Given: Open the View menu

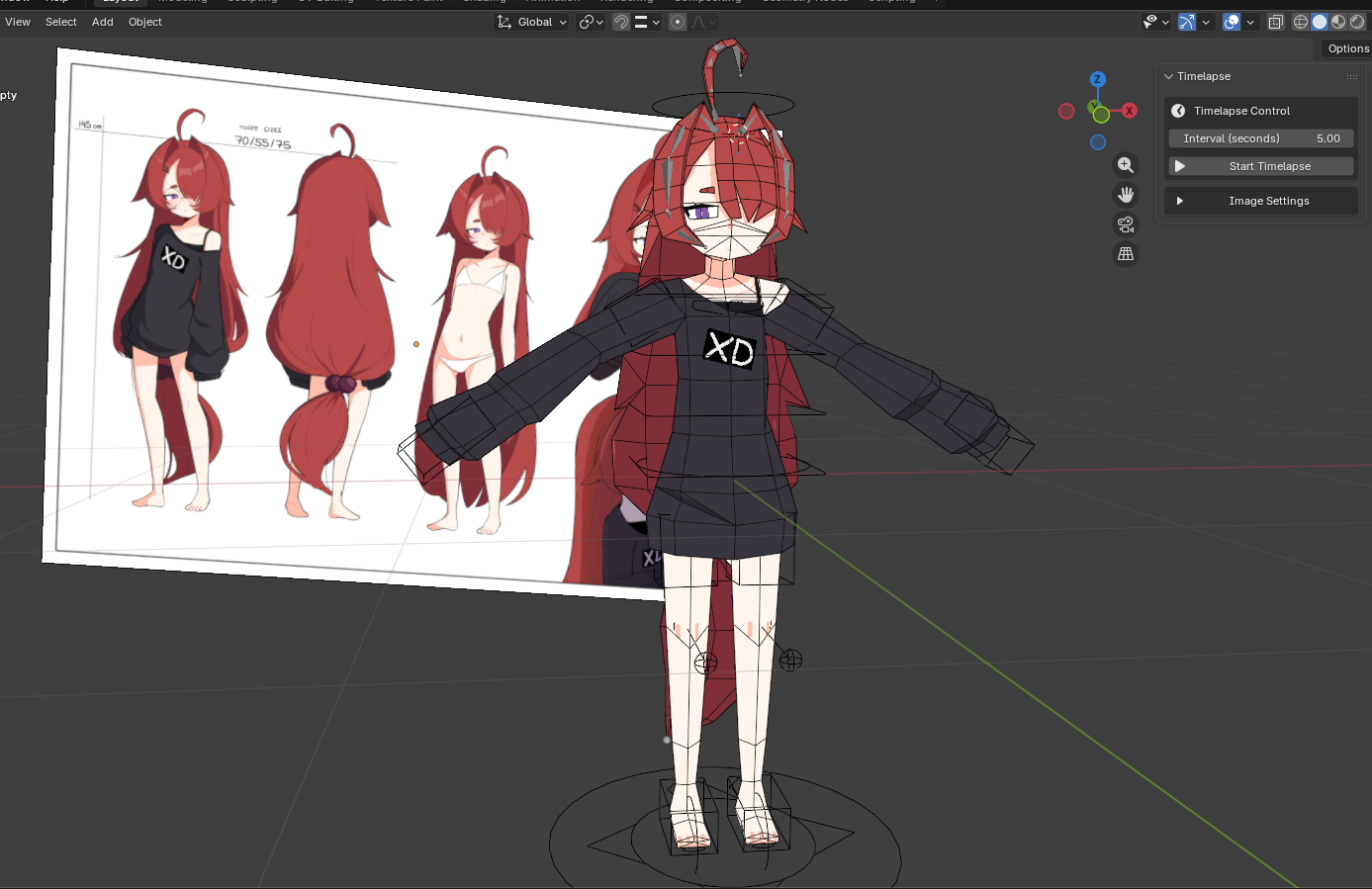Looking at the screenshot, I should pos(18,22).
